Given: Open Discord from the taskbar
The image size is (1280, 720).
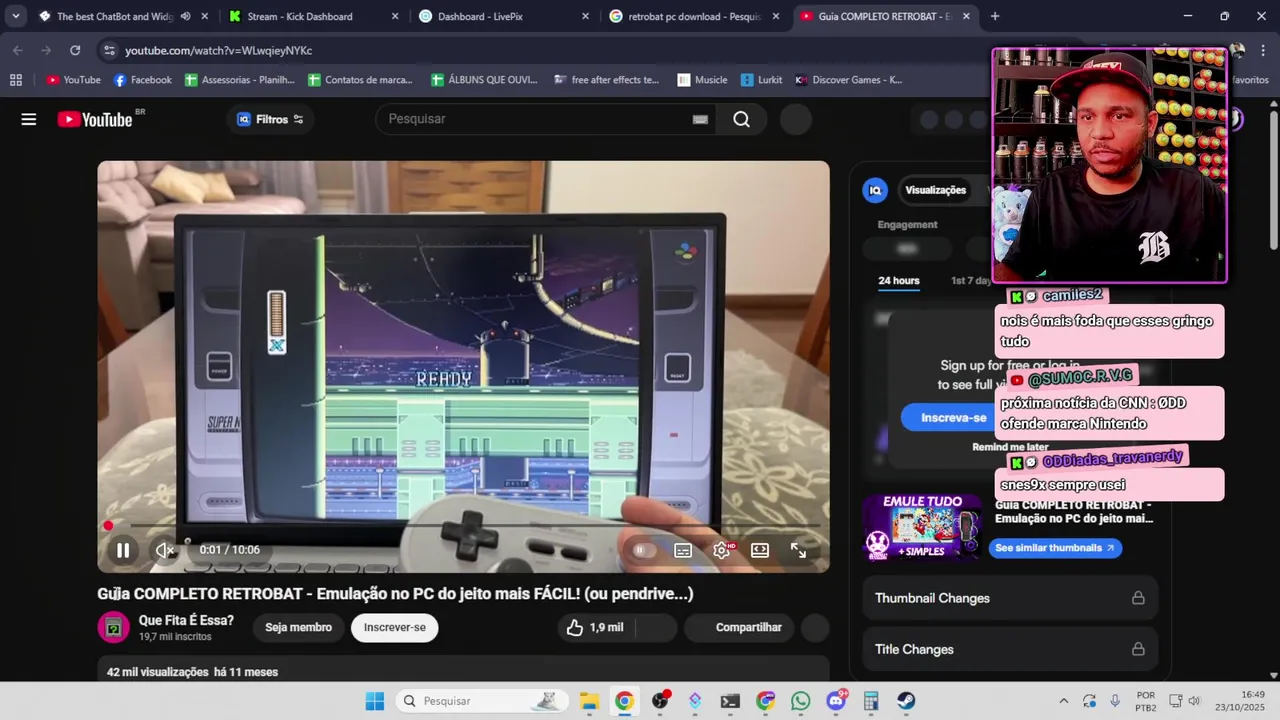Looking at the screenshot, I should [x=836, y=701].
